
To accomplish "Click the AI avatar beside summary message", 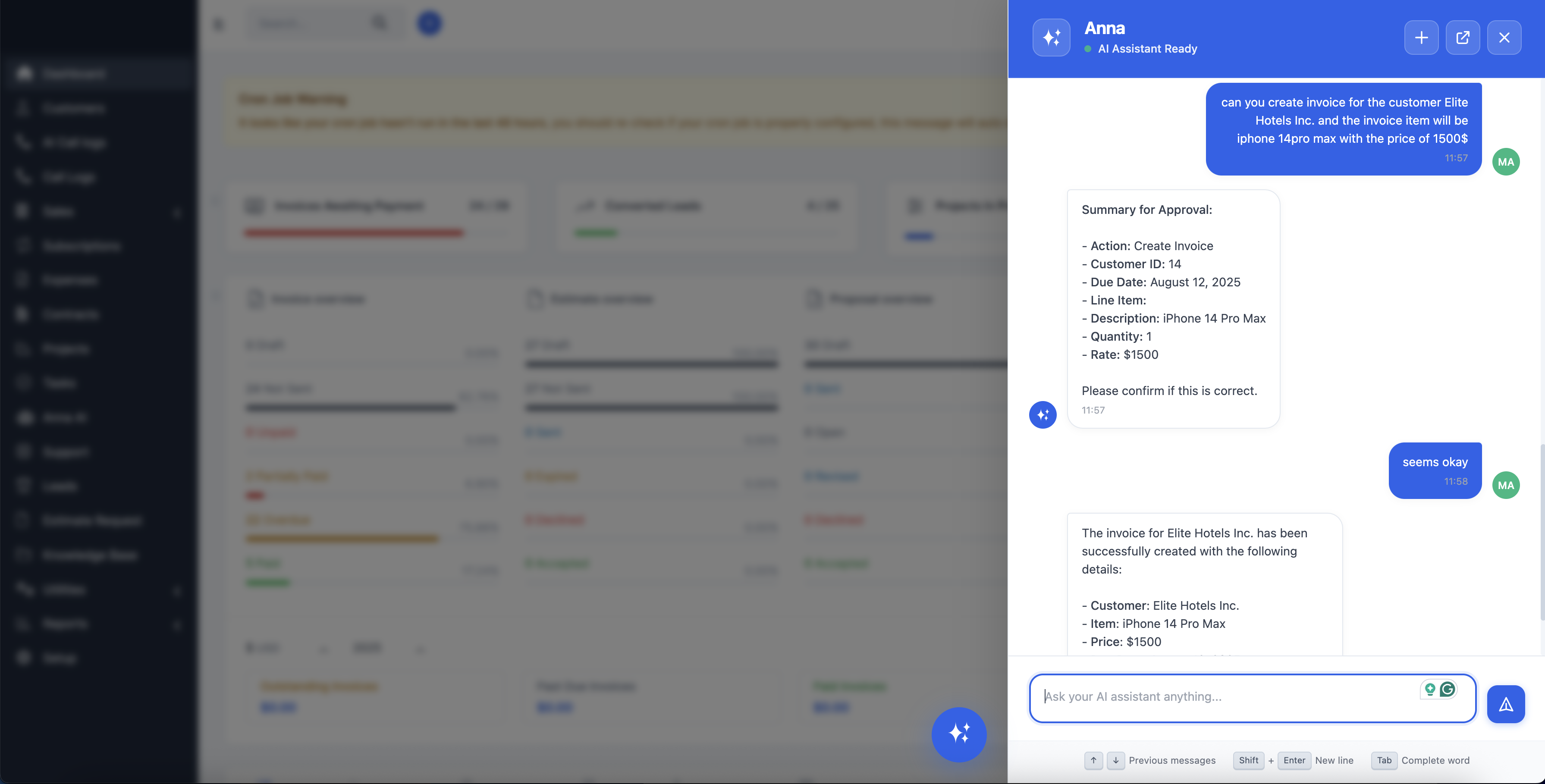I will pyautogui.click(x=1043, y=414).
